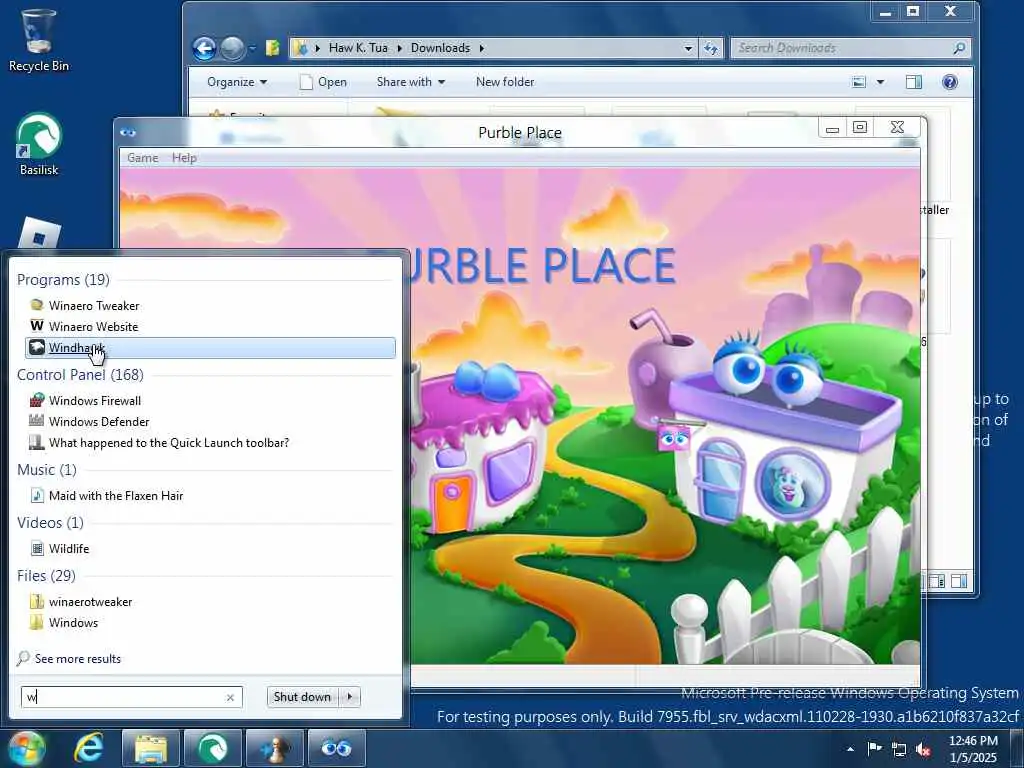1024x768 pixels.
Task: Go forward in Downloads Explorer window
Action: [232, 48]
